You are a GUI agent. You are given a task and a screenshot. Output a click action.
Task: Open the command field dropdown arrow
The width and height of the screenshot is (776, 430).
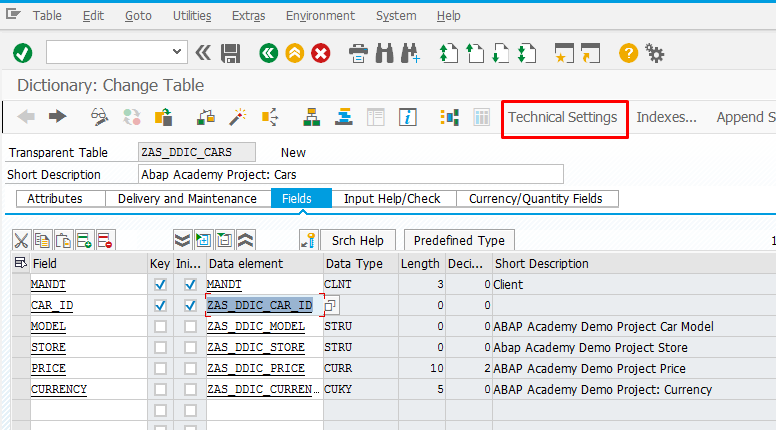coord(177,52)
